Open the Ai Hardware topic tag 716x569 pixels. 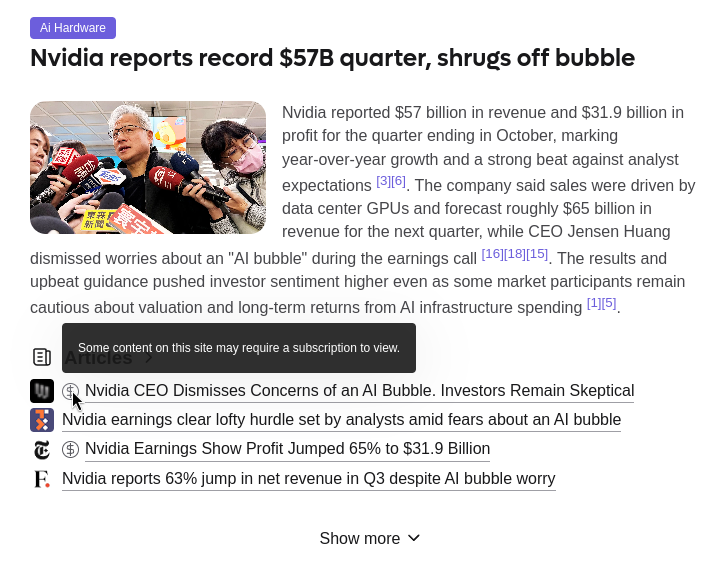73,28
